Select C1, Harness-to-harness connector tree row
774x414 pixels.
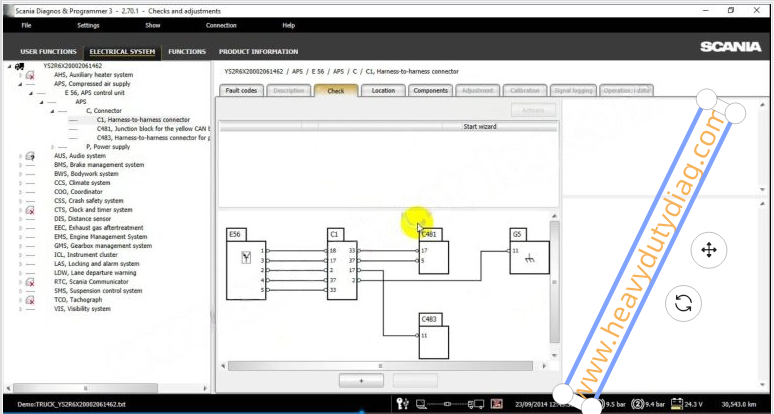[x=143, y=120]
